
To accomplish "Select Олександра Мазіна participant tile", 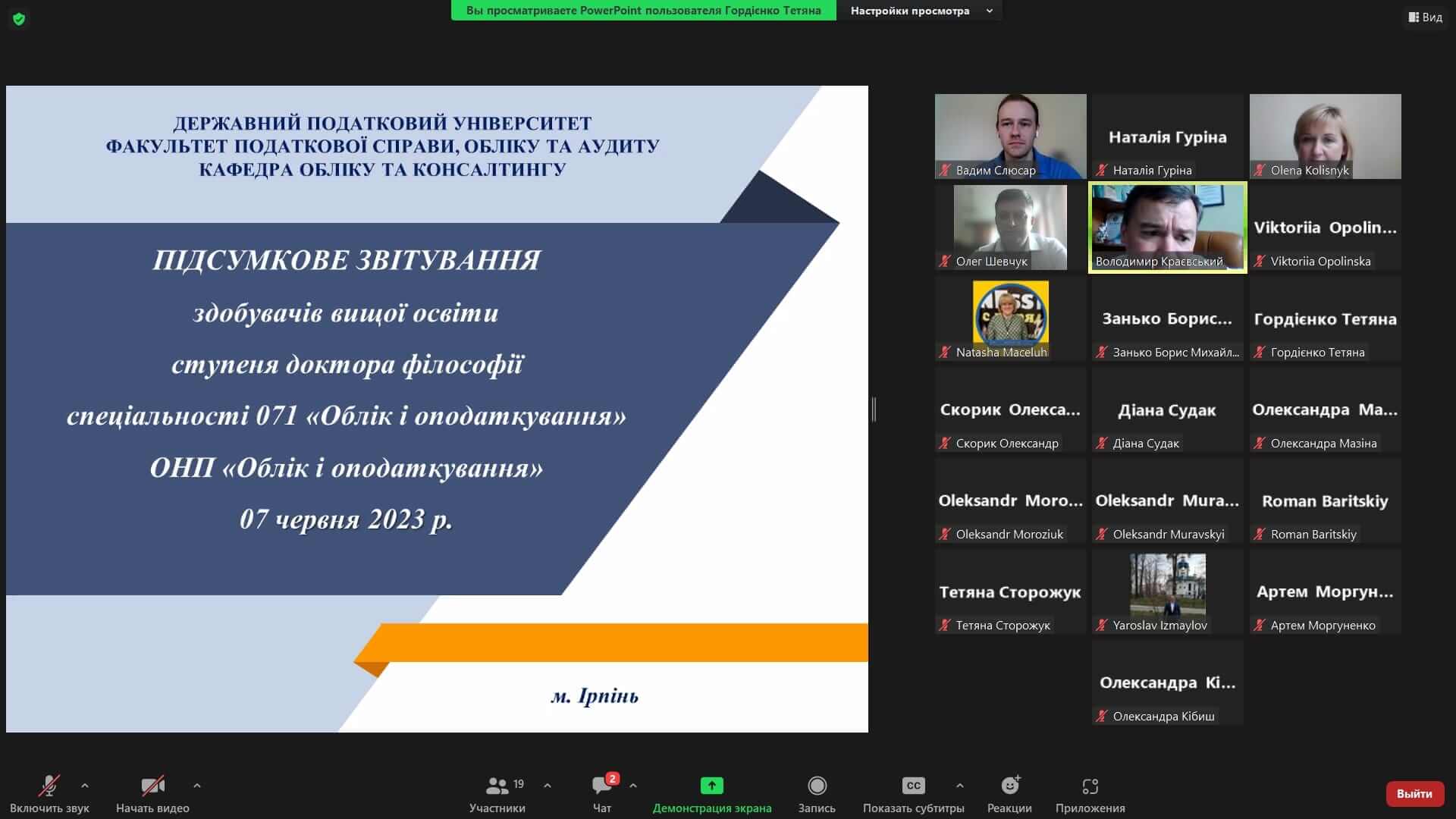I will click(1325, 409).
